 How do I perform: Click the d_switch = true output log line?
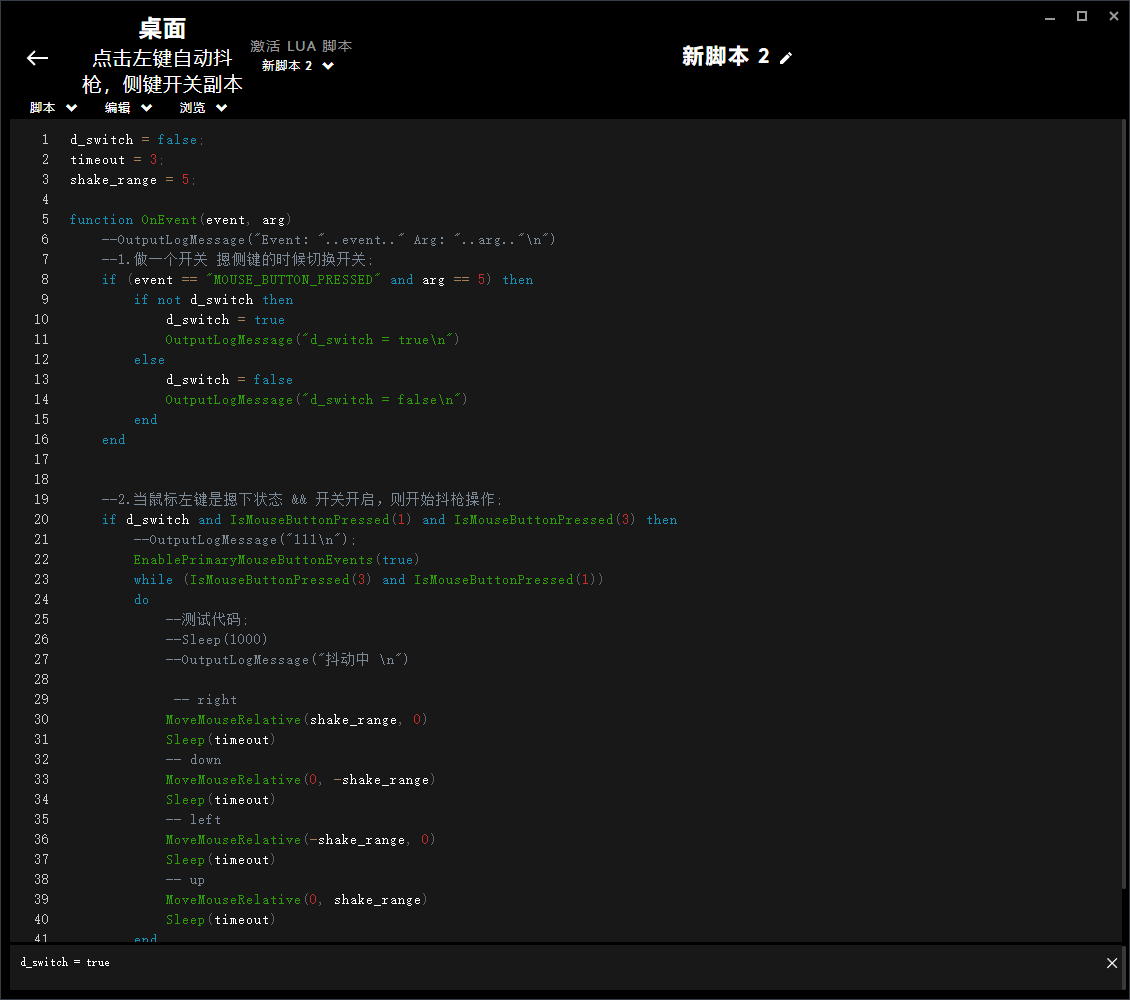pos(66,962)
